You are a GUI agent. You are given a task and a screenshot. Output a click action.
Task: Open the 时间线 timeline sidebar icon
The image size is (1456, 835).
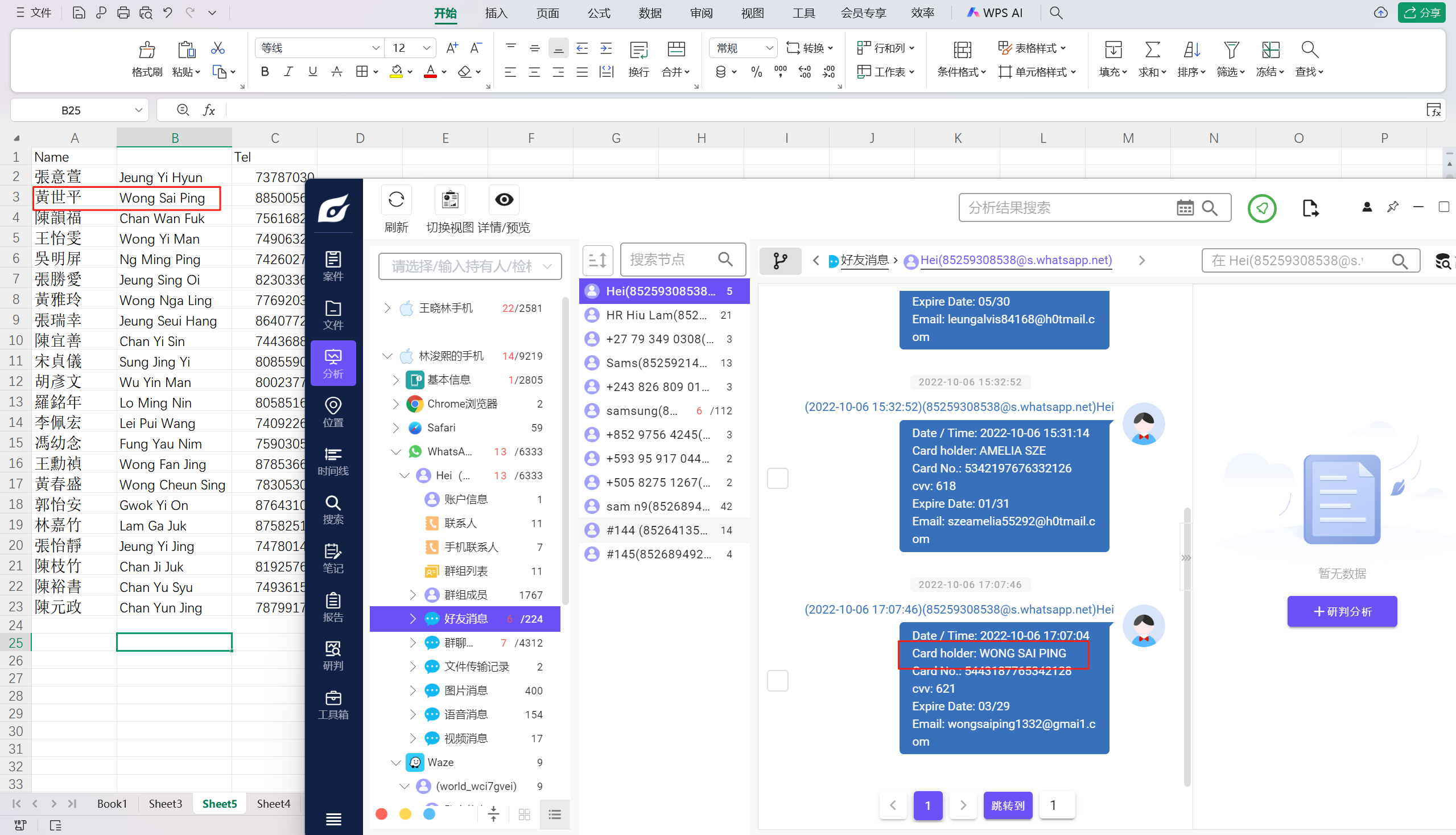pos(333,461)
